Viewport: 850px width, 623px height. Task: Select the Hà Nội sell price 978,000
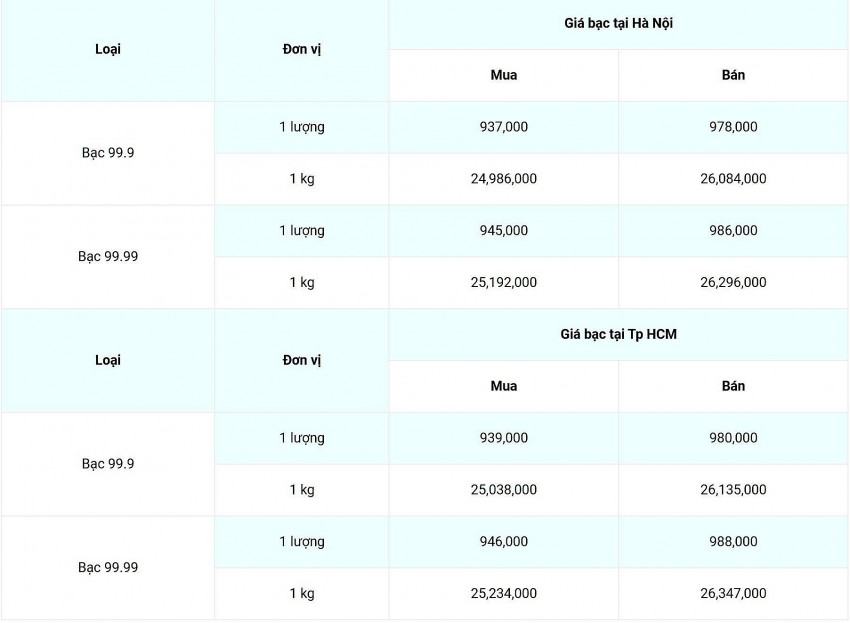coord(733,127)
